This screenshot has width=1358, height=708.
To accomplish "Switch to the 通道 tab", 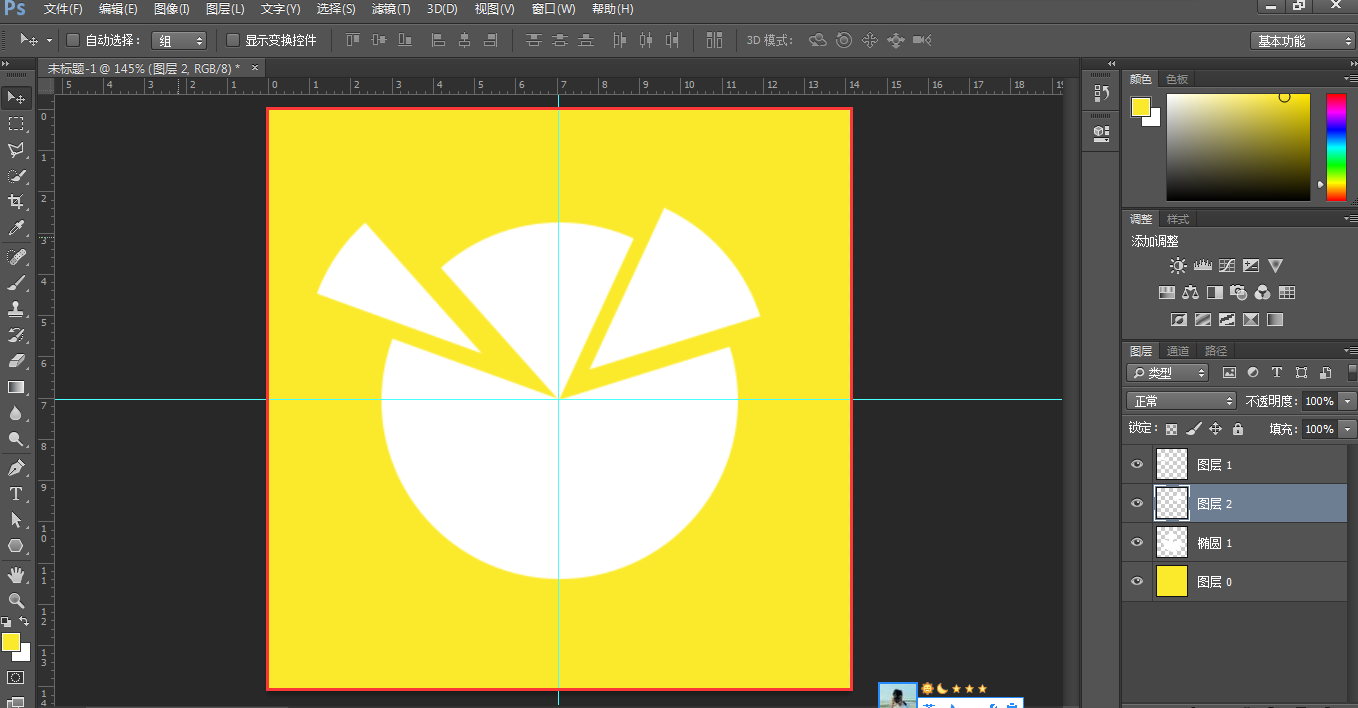I will [1178, 351].
